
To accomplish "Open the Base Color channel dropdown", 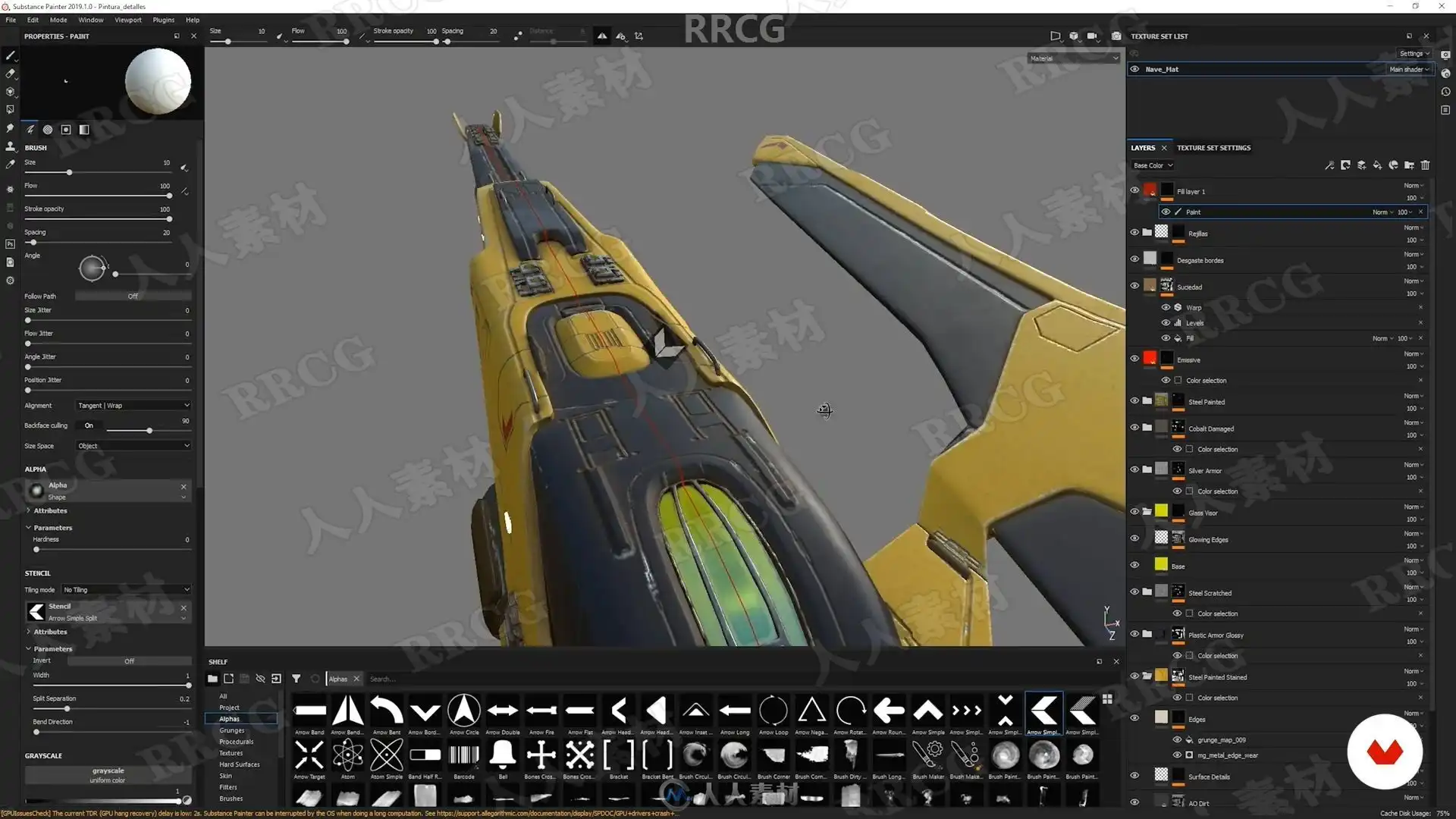I will pyautogui.click(x=1153, y=165).
